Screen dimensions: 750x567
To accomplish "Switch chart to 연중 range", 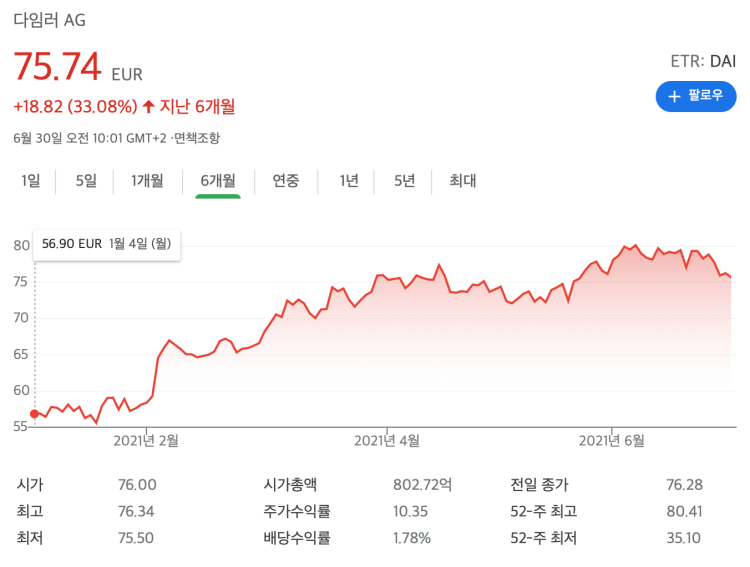I will pos(286,181).
